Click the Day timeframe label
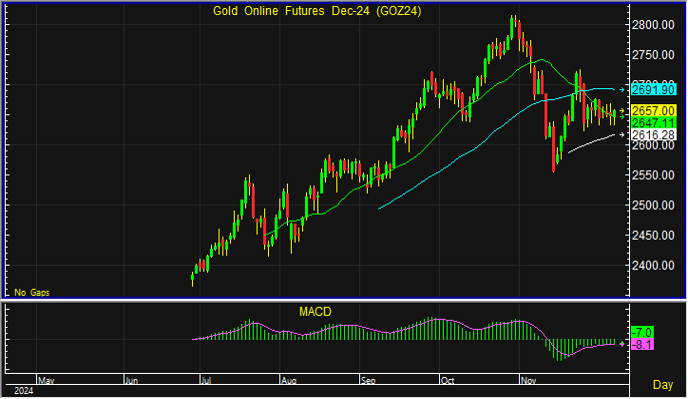 (x=663, y=385)
